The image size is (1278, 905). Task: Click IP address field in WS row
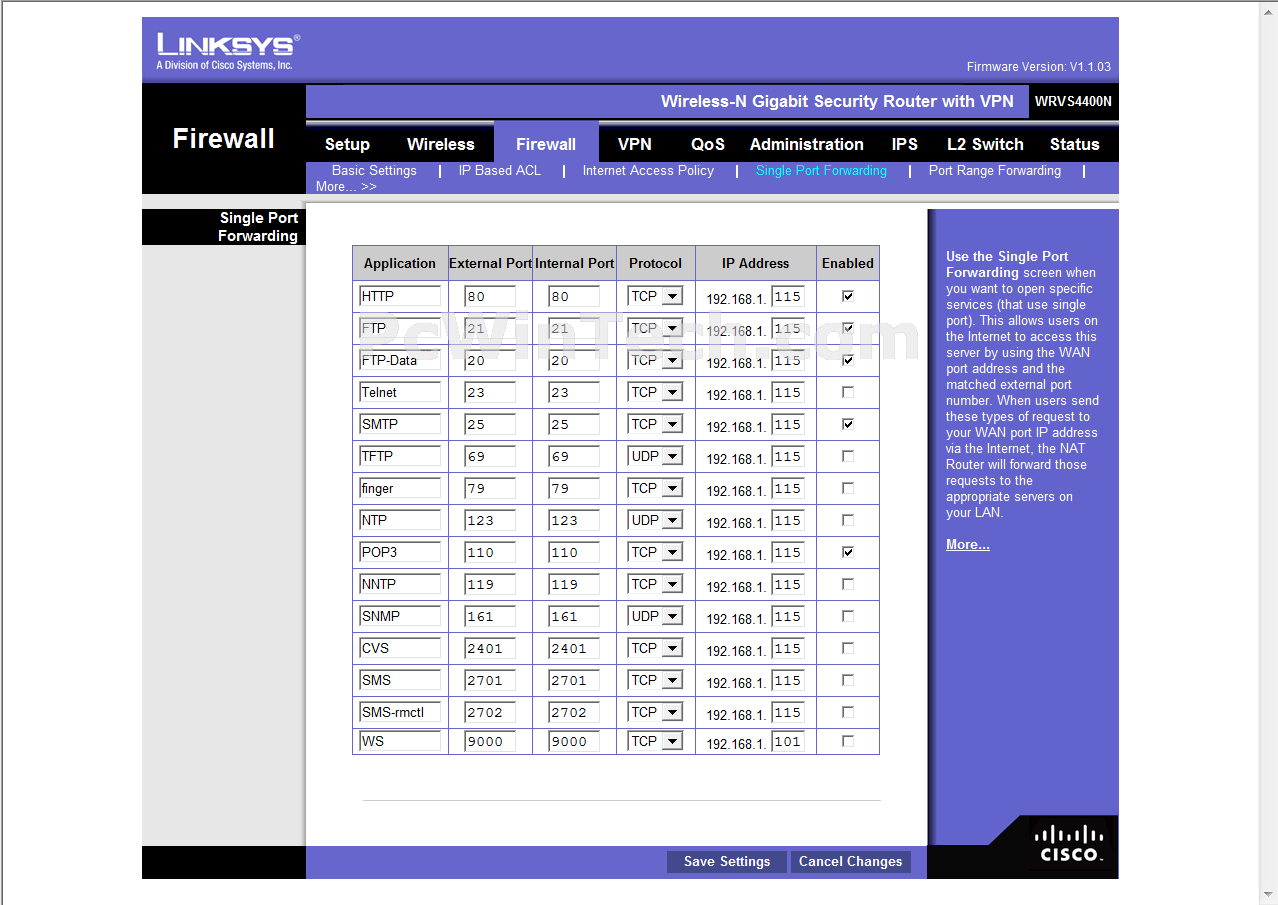788,741
